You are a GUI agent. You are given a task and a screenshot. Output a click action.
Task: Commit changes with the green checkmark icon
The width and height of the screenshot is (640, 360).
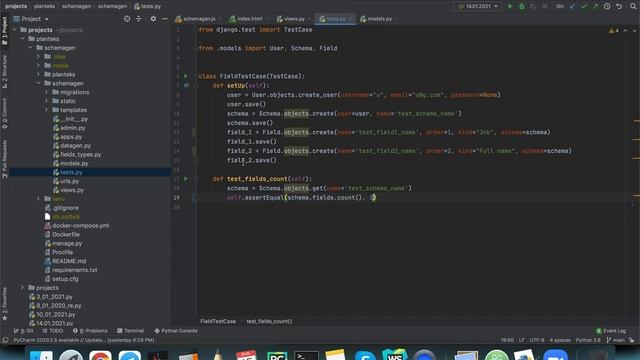point(584,6)
